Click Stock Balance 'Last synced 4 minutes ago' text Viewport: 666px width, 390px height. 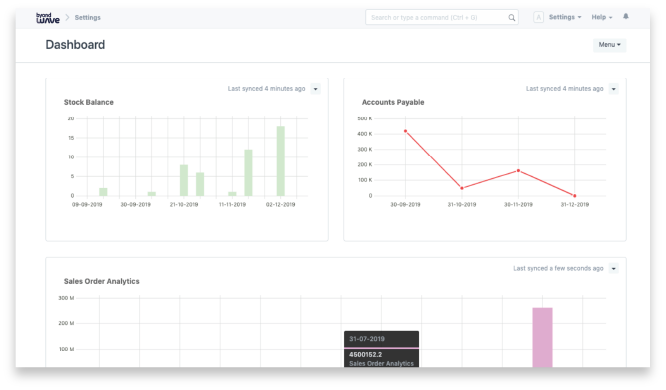point(266,89)
